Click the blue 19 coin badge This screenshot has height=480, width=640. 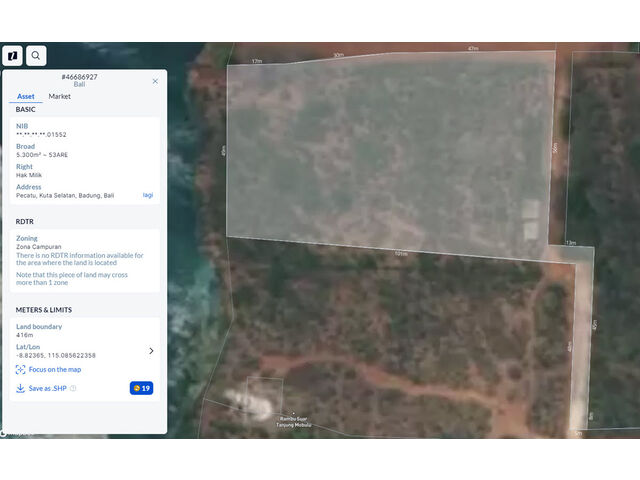tap(141, 388)
